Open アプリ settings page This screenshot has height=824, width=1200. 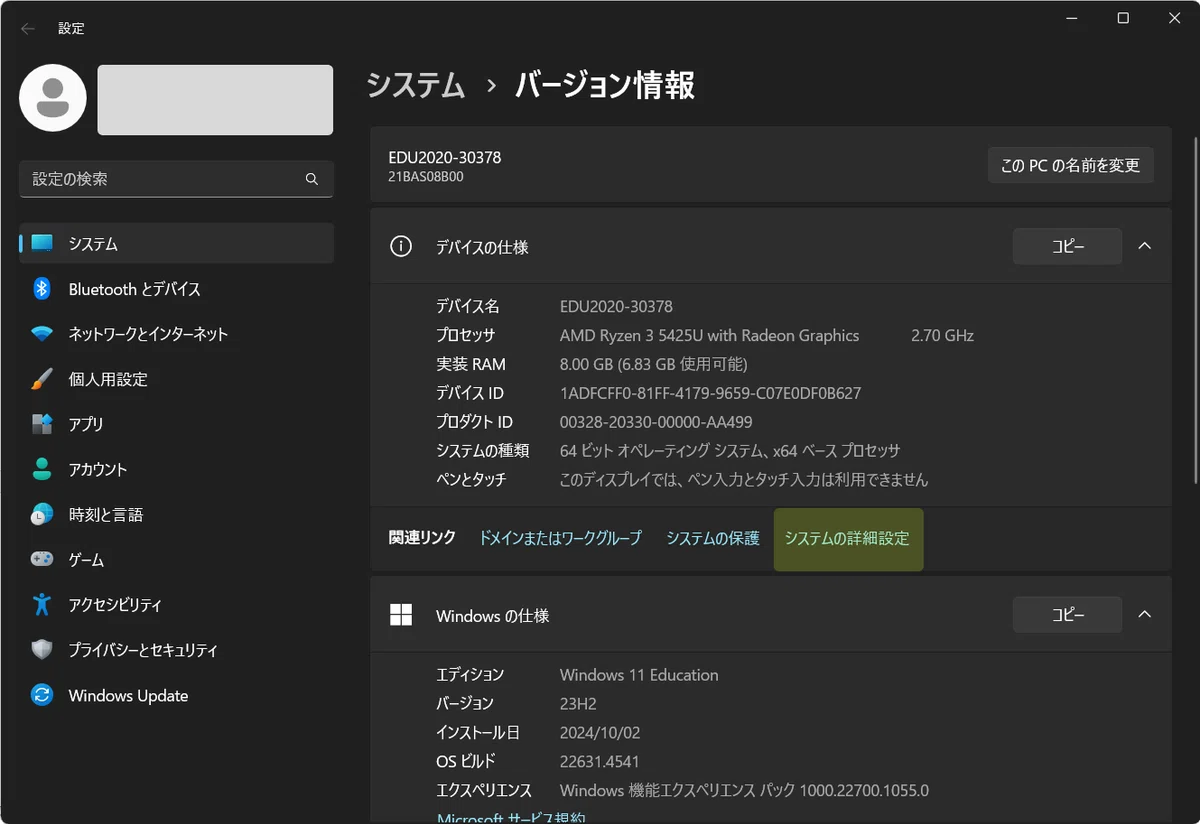click(x=177, y=424)
